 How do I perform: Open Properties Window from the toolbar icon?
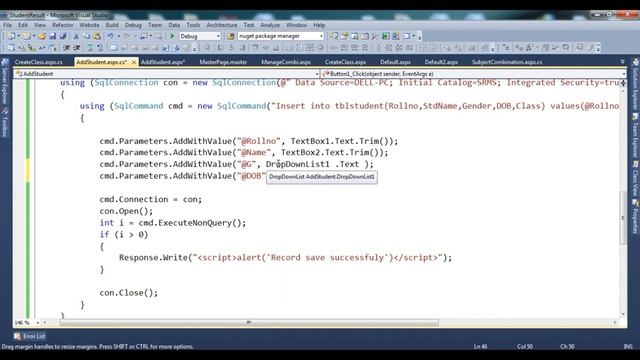pos(345,36)
